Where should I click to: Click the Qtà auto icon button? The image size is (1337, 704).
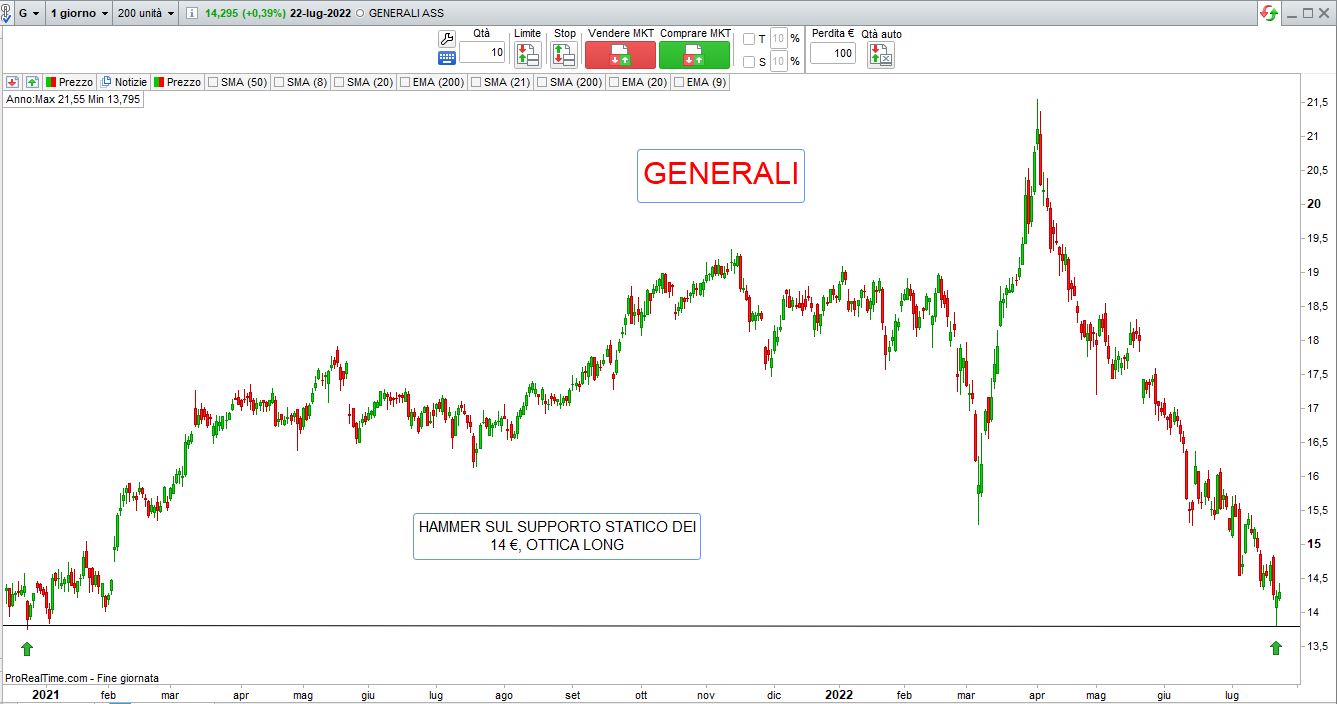[x=880, y=55]
